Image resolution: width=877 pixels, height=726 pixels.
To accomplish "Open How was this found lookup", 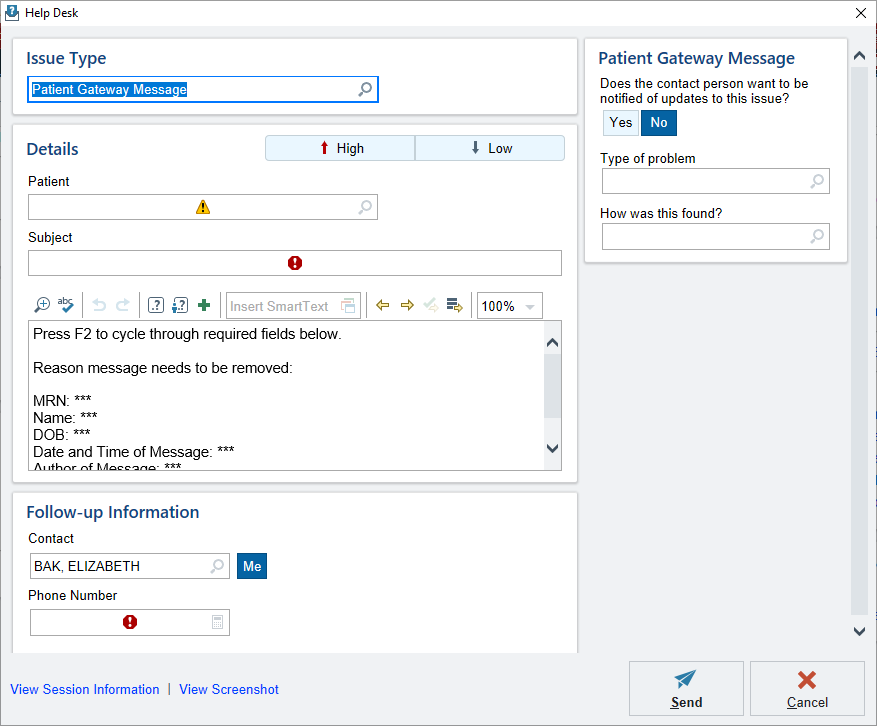I will [x=817, y=237].
